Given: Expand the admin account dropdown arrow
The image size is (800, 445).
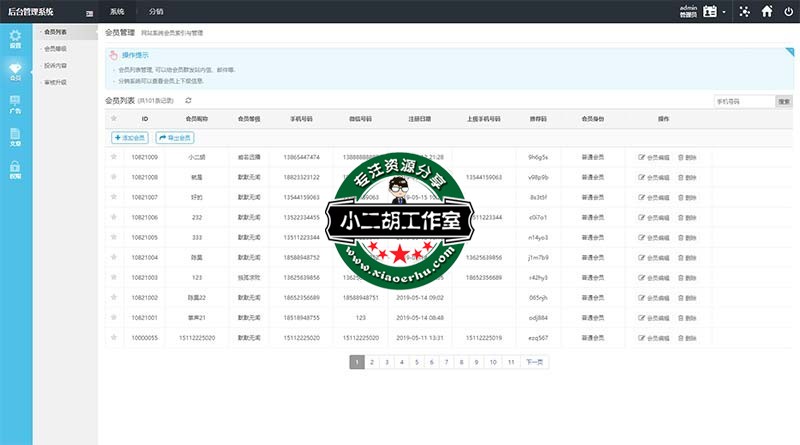Looking at the screenshot, I should [x=724, y=12].
